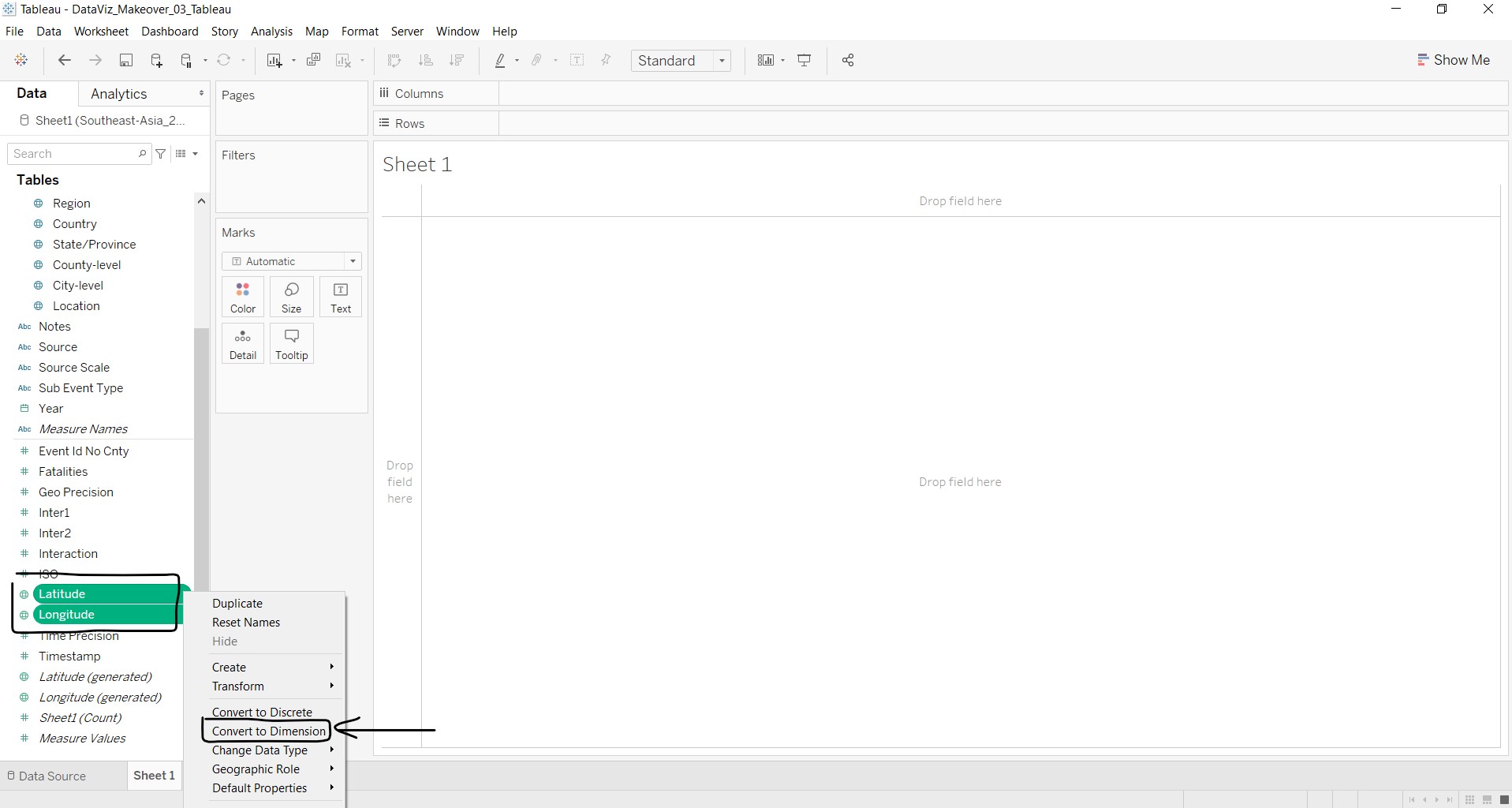Click the Duplicate sheet toolbar icon
The height and width of the screenshot is (808, 1512).
pyautogui.click(x=313, y=61)
